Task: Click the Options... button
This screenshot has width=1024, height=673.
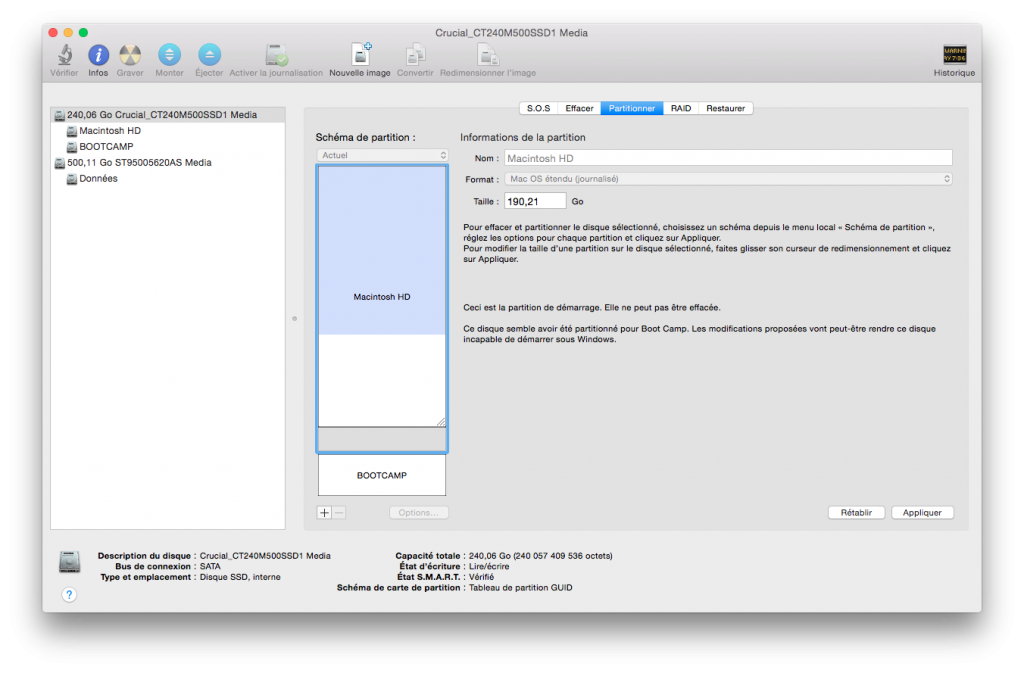Action: 419,512
